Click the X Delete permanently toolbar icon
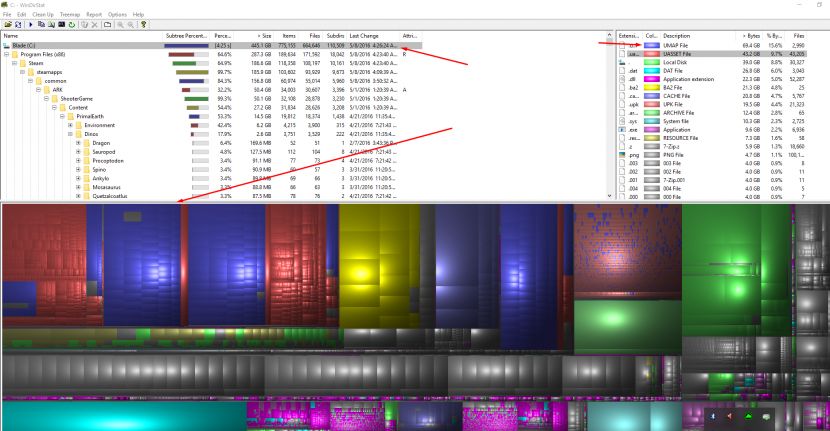830x431 pixels. tap(95, 24)
